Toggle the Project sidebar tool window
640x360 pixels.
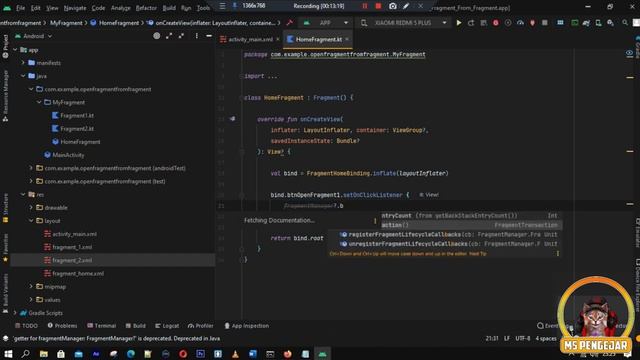5,46
